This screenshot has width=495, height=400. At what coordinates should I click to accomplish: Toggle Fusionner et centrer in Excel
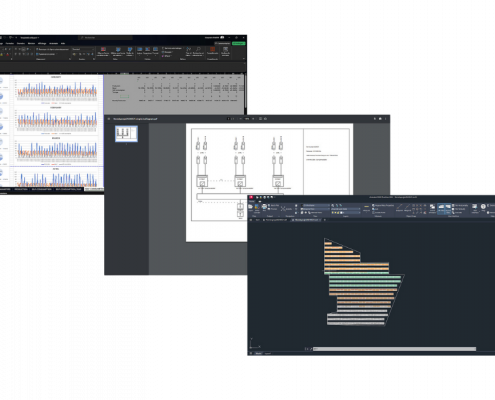point(47,54)
